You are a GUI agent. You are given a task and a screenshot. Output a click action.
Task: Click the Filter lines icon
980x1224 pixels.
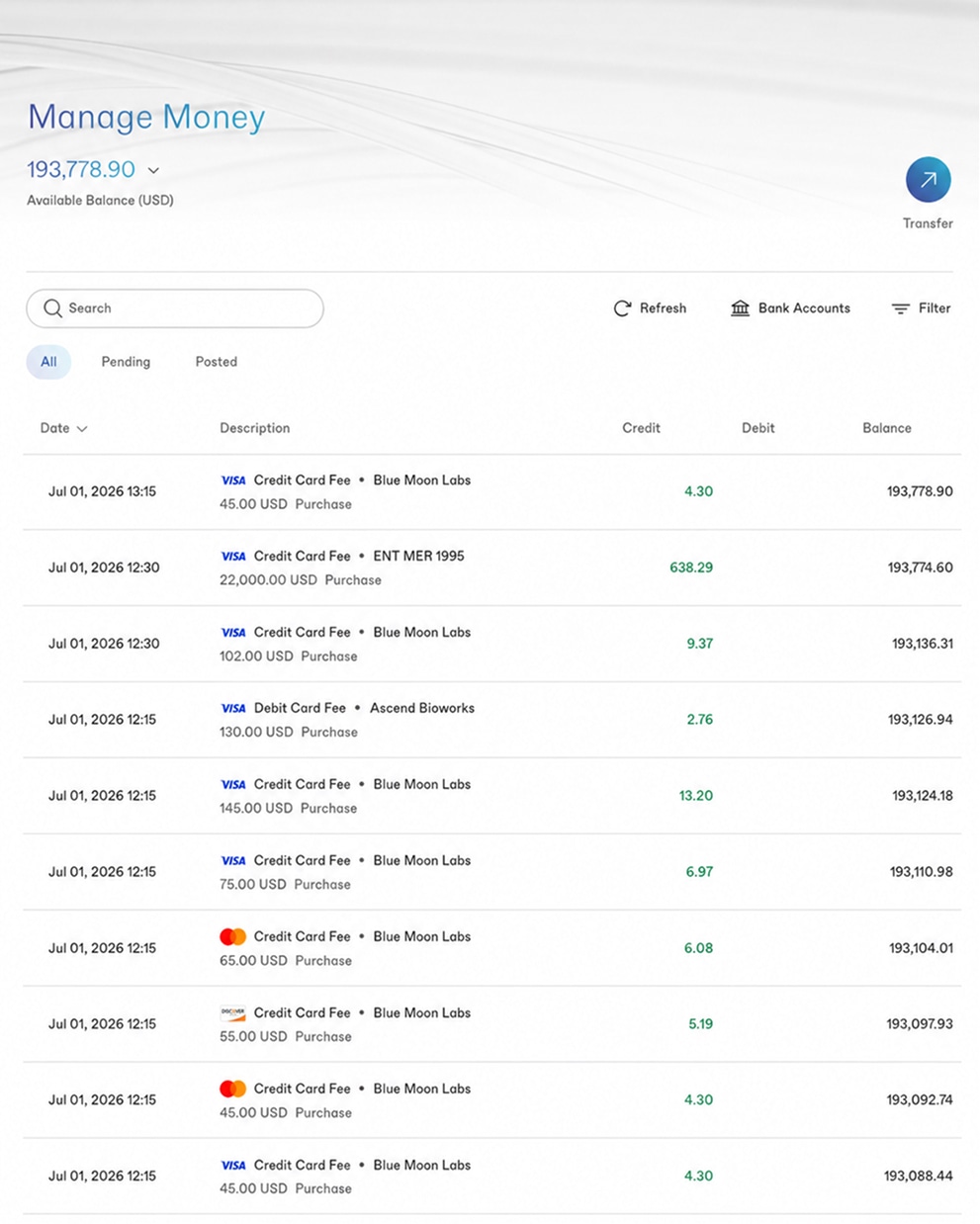[x=900, y=308]
